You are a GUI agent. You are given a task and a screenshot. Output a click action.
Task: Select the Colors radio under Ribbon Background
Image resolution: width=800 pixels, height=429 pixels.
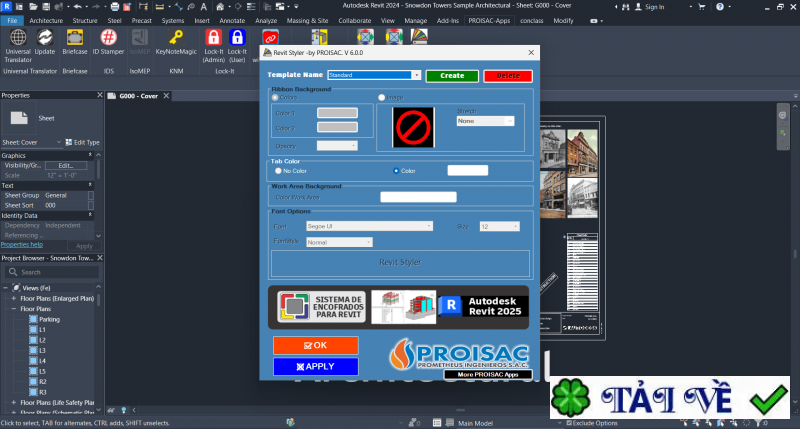pyautogui.click(x=275, y=97)
